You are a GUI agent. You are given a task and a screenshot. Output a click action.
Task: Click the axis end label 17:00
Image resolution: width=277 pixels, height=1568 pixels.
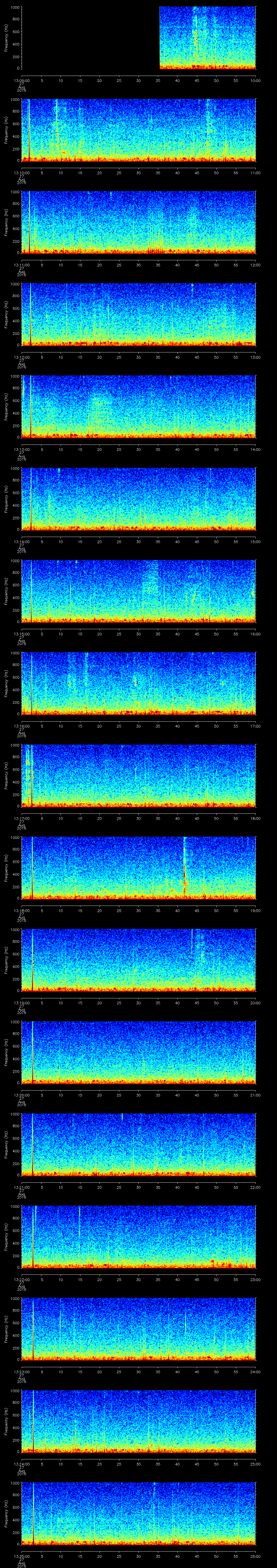tap(256, 726)
